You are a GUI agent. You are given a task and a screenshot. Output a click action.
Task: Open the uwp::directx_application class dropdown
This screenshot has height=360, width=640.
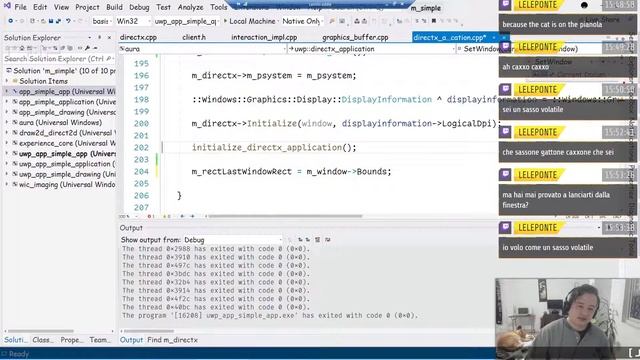[x=372, y=49]
